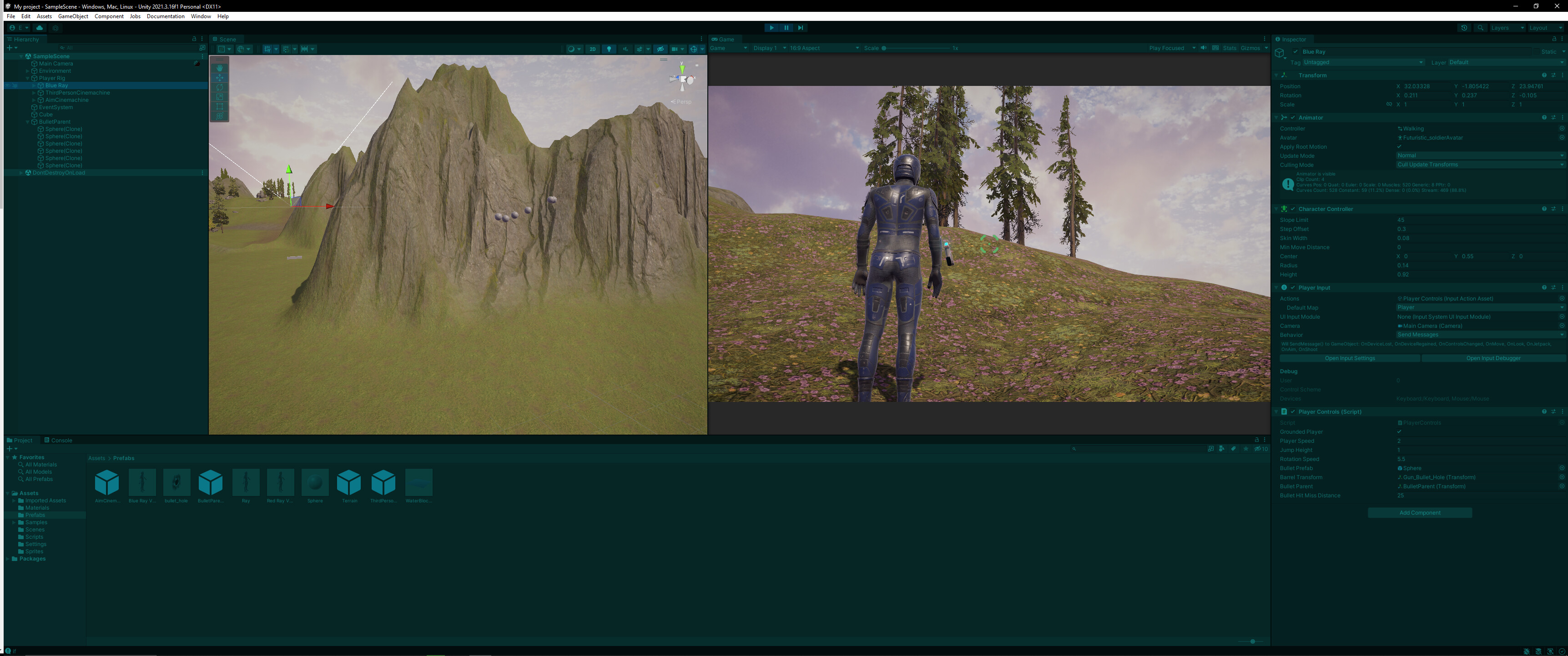Toggle scene view lighting with the bulb icon

[610, 49]
